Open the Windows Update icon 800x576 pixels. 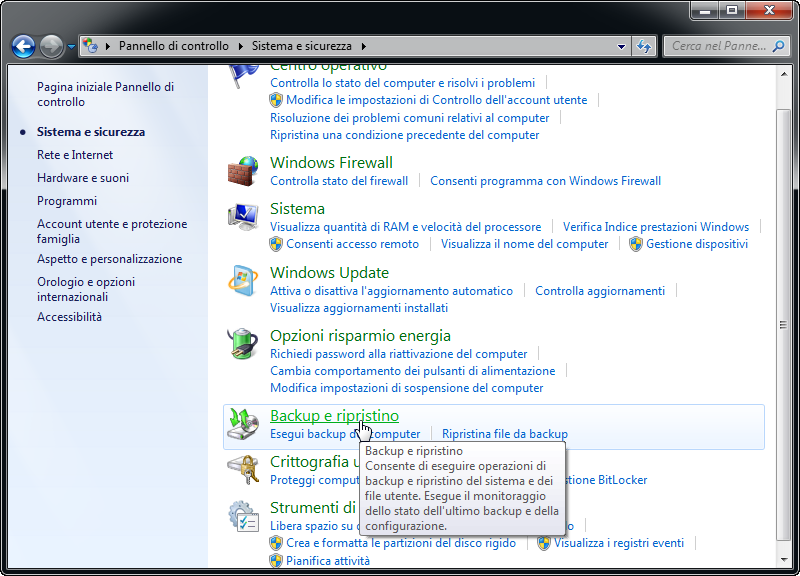243,281
